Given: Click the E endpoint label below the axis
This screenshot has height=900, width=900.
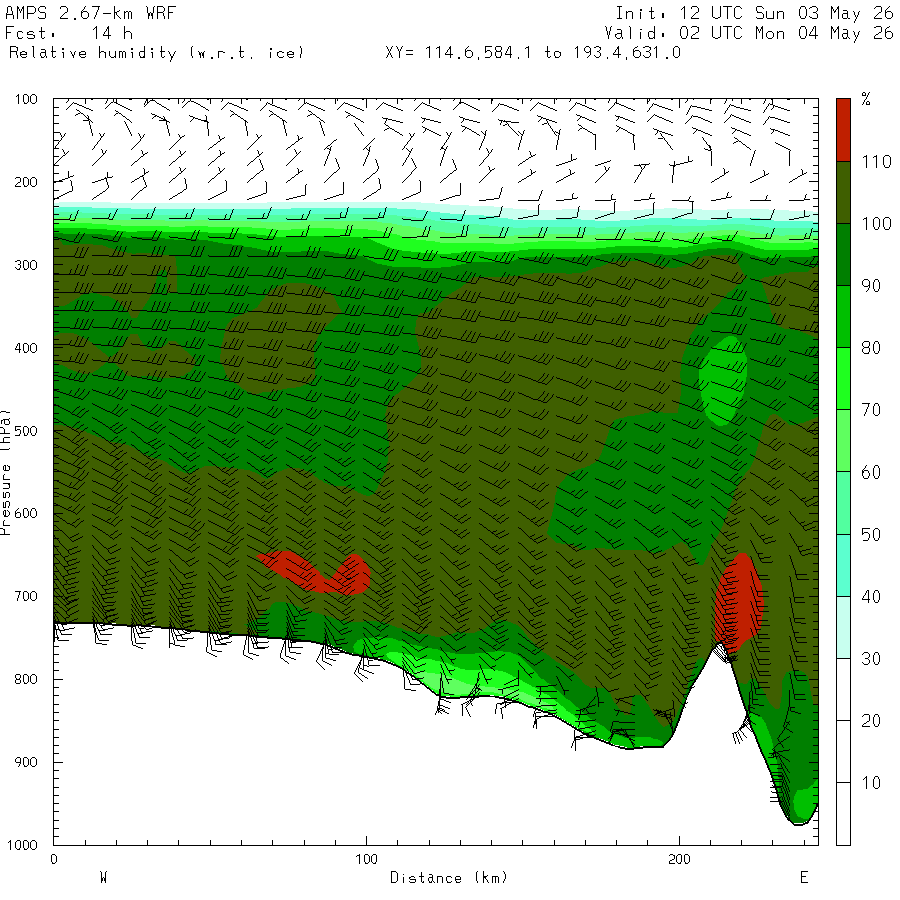Looking at the screenshot, I should [x=804, y=878].
